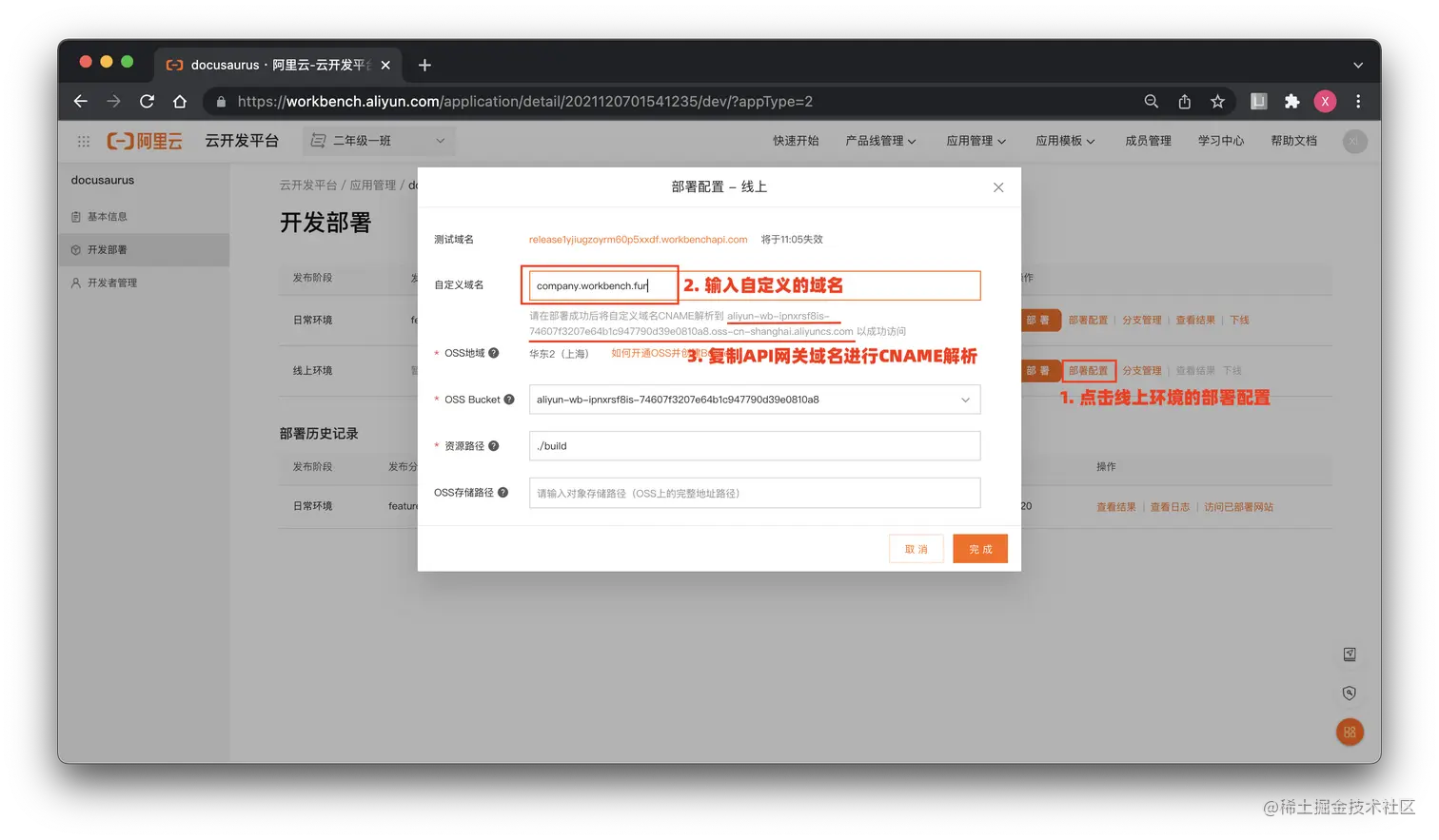Viewport: 1439px width, 840px height.
Task: Click the user avatar in the header
Action: (x=1355, y=141)
